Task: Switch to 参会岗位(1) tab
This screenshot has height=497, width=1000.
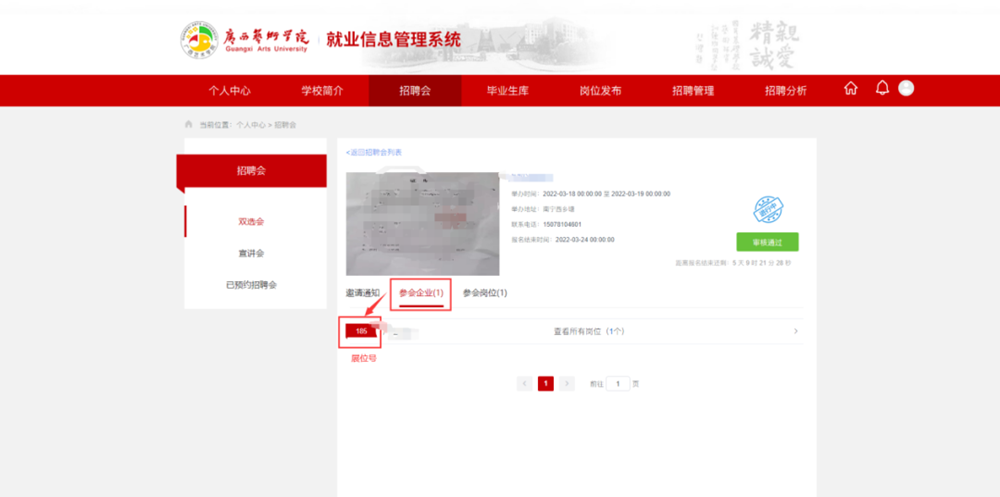Action: point(485,293)
